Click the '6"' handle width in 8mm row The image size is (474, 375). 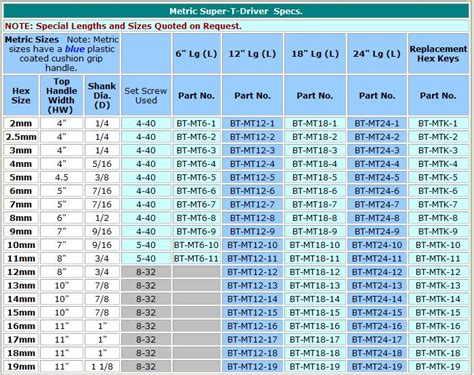(x=61, y=218)
